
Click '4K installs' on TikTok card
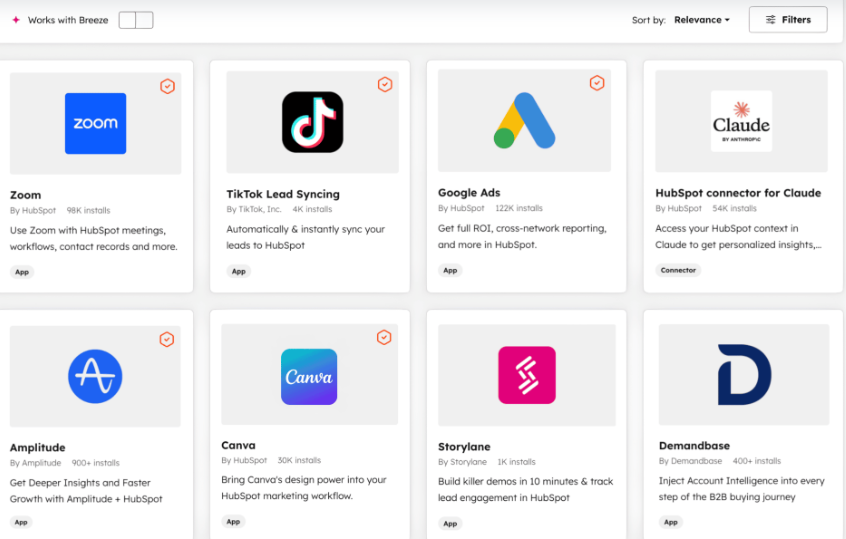(312, 209)
